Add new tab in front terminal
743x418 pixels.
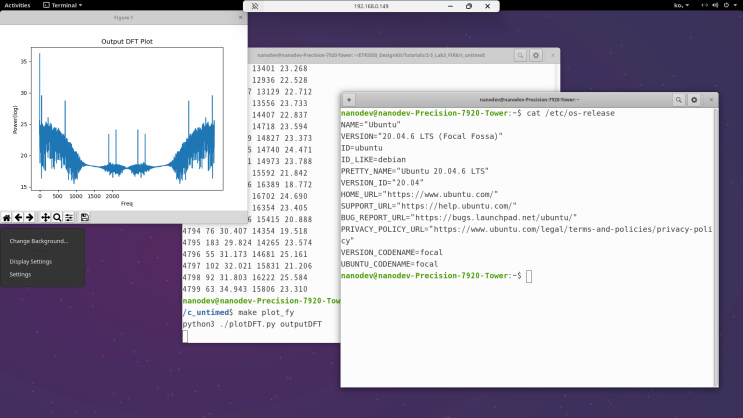coord(349,100)
